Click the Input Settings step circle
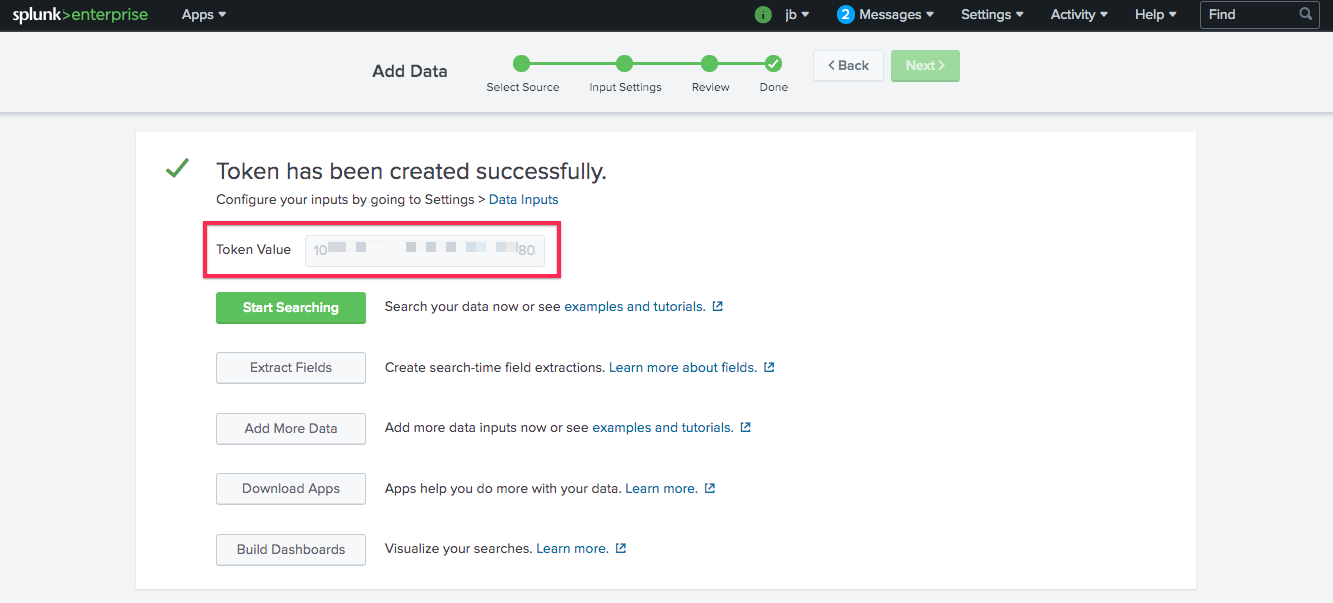This screenshot has height=603, width=1333. (624, 64)
